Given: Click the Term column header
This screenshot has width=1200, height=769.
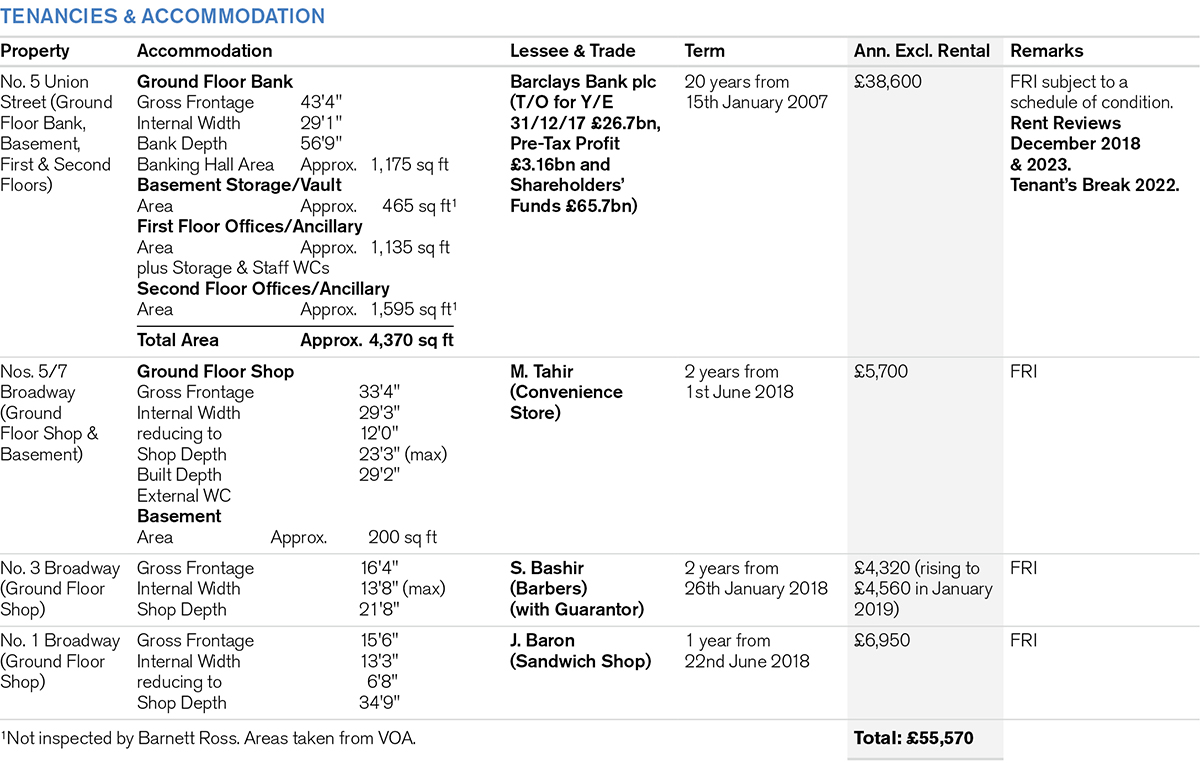Looking at the screenshot, I should coord(705,51).
